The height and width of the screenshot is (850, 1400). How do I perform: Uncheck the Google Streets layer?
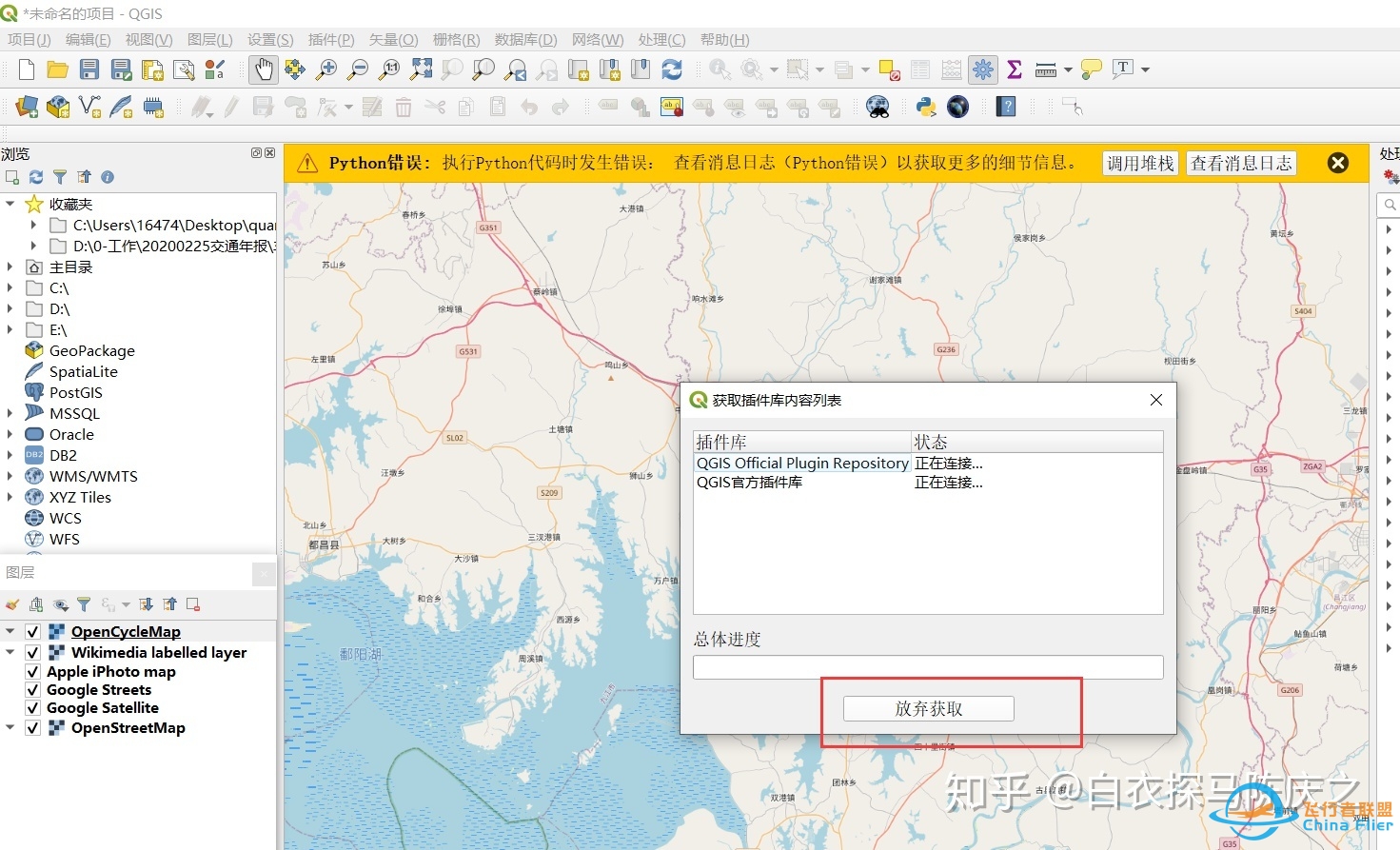32,690
